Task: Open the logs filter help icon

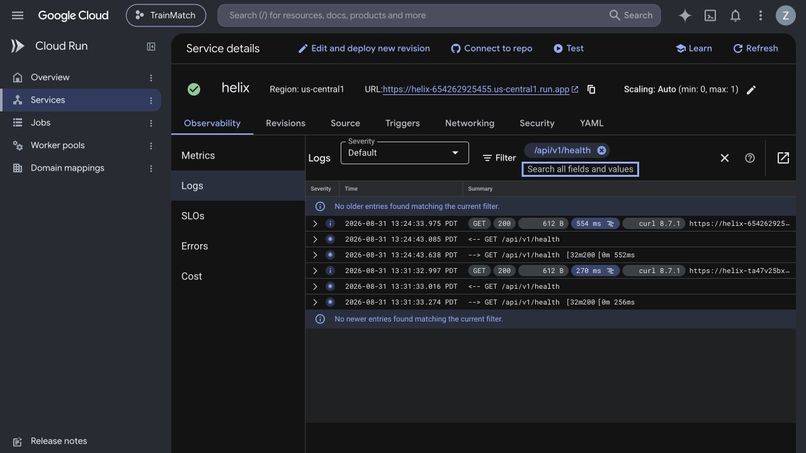Action: pyautogui.click(x=749, y=158)
